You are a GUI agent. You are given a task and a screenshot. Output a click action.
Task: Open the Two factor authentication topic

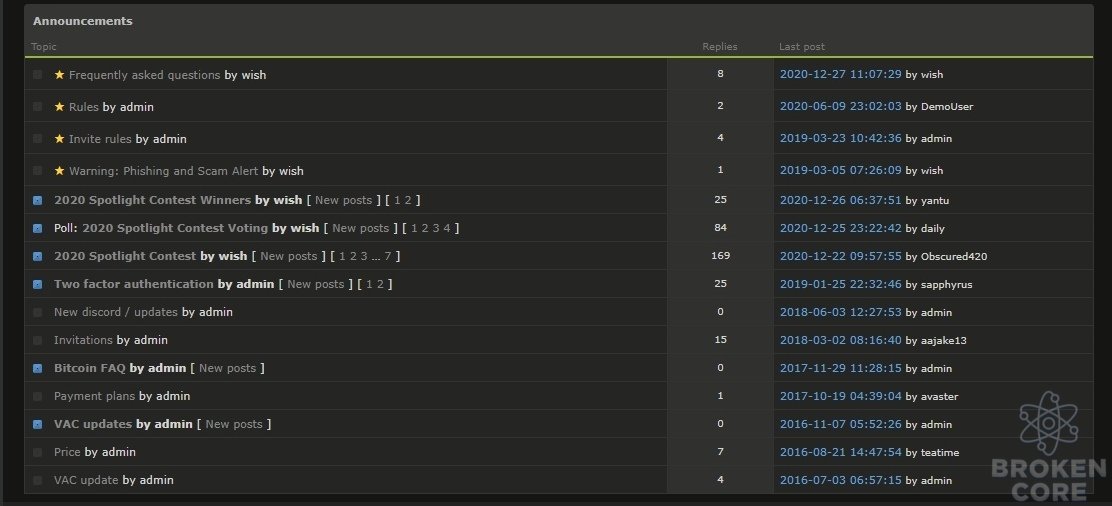[133, 284]
